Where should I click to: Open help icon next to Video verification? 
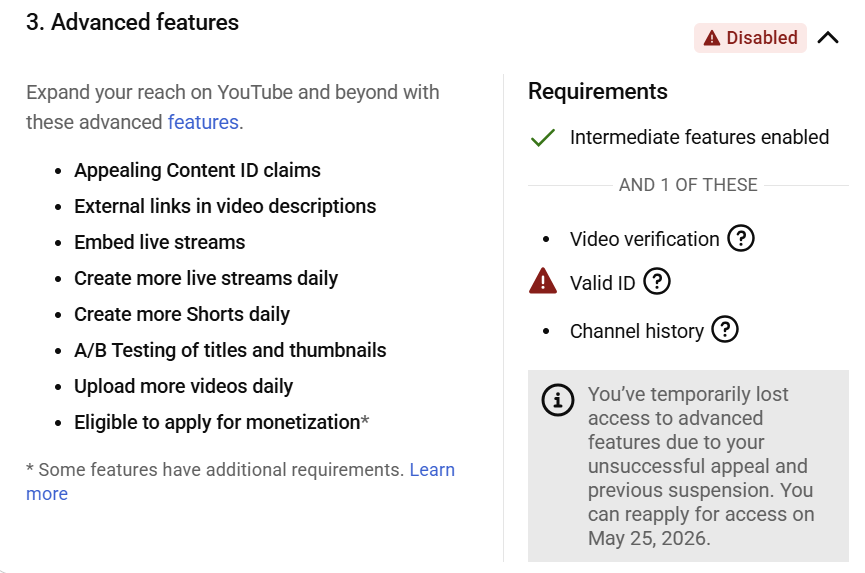click(741, 239)
